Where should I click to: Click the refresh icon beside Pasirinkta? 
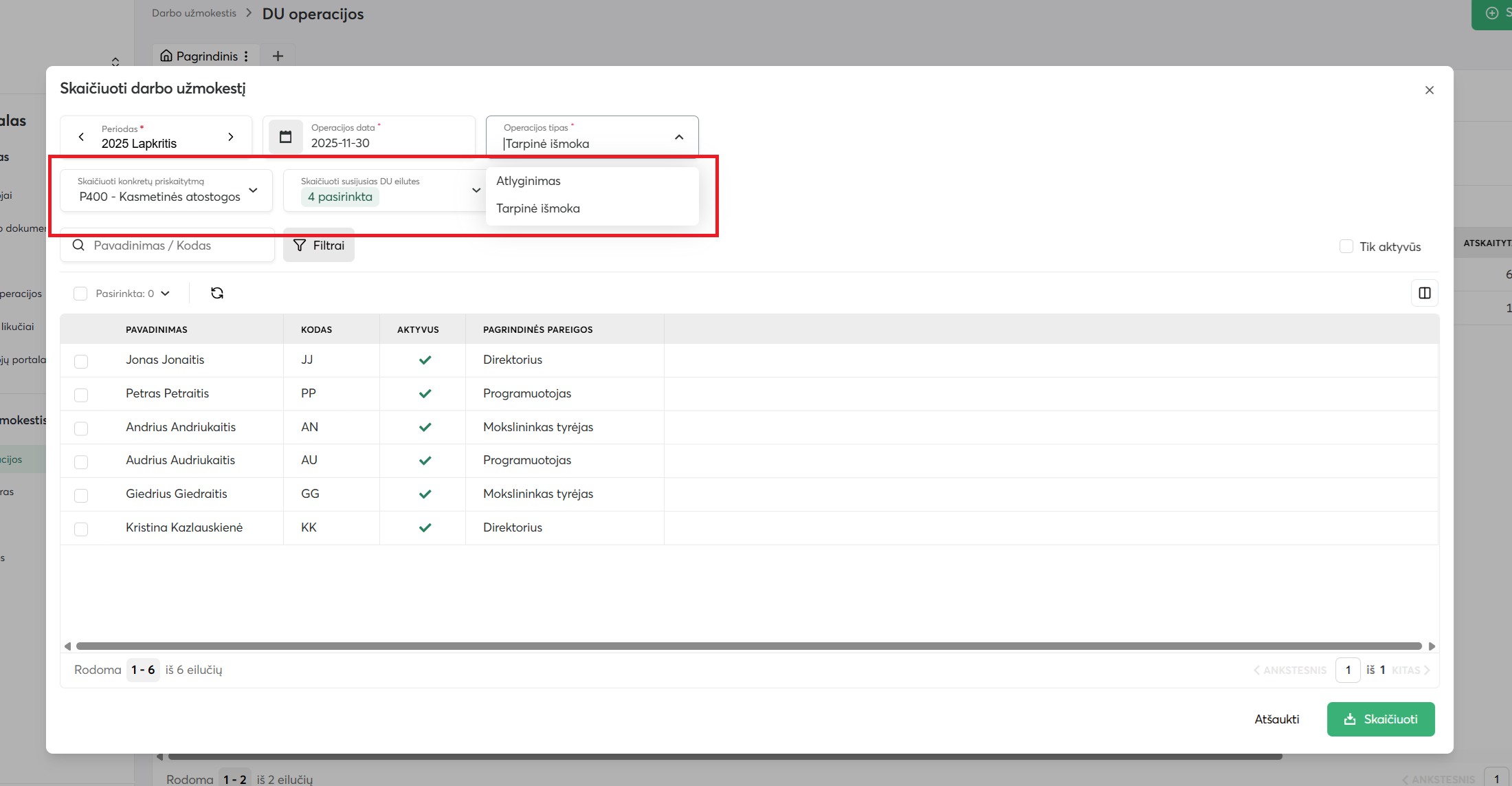point(217,294)
